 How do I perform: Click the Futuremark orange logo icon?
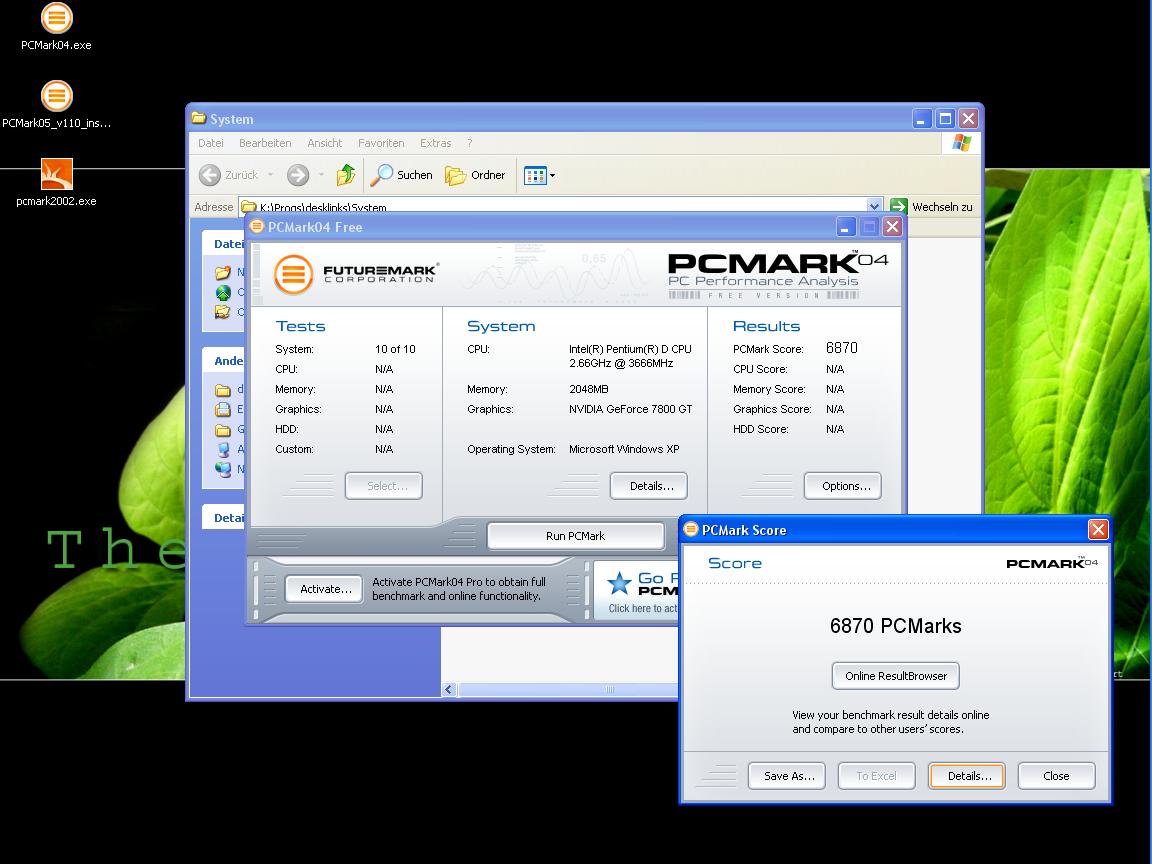point(293,274)
